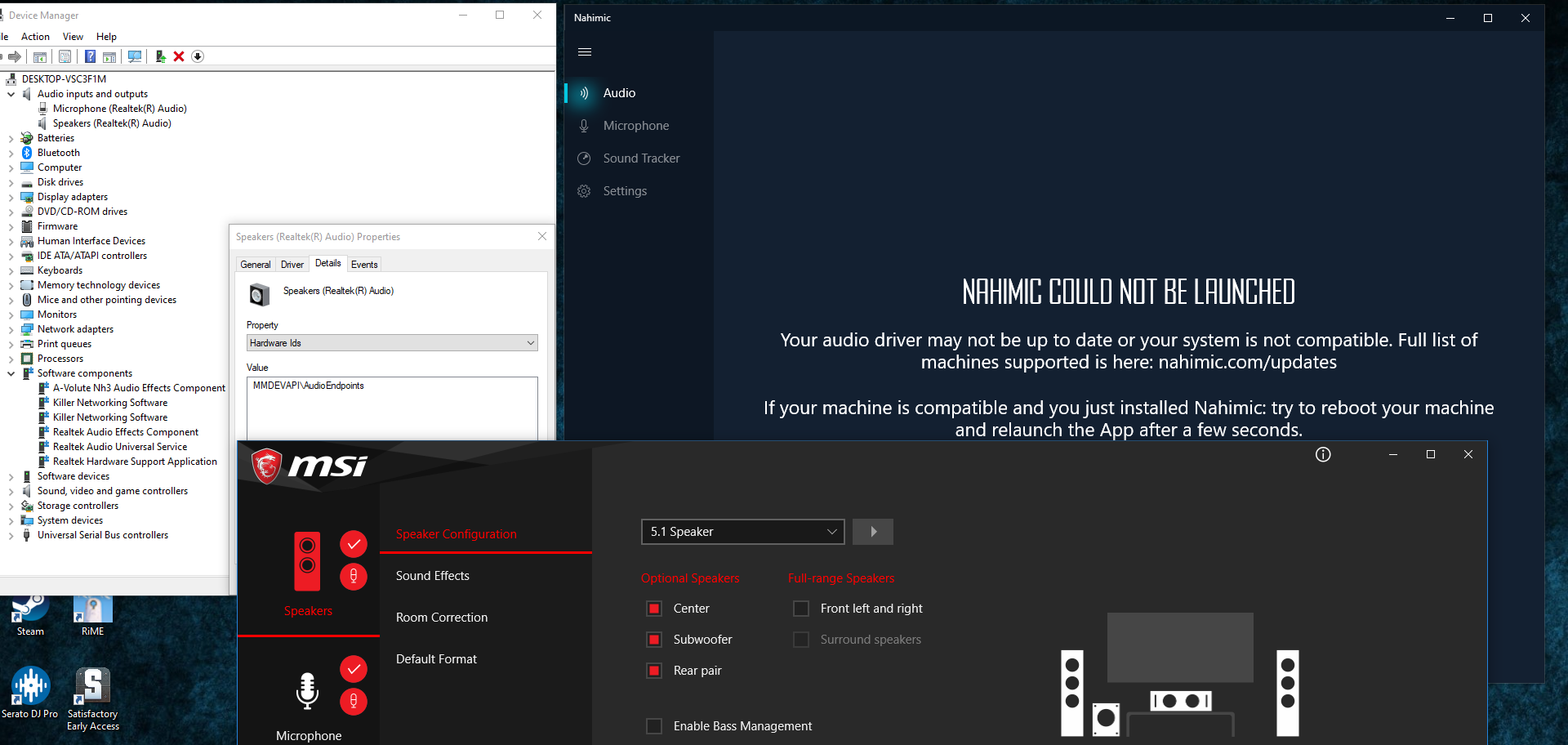This screenshot has width=1568, height=745.
Task: Collapse Audio inputs and outputs node
Action: pos(11,94)
